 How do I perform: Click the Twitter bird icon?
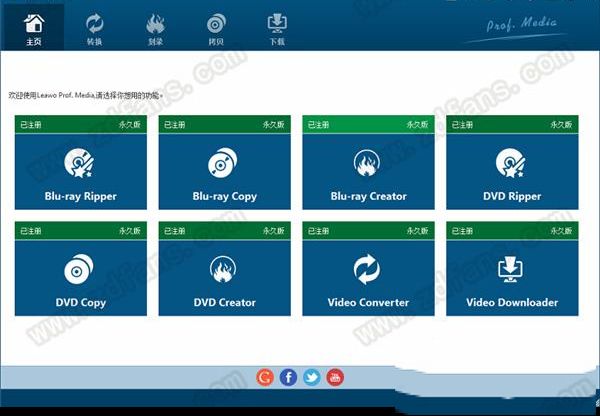[311, 377]
